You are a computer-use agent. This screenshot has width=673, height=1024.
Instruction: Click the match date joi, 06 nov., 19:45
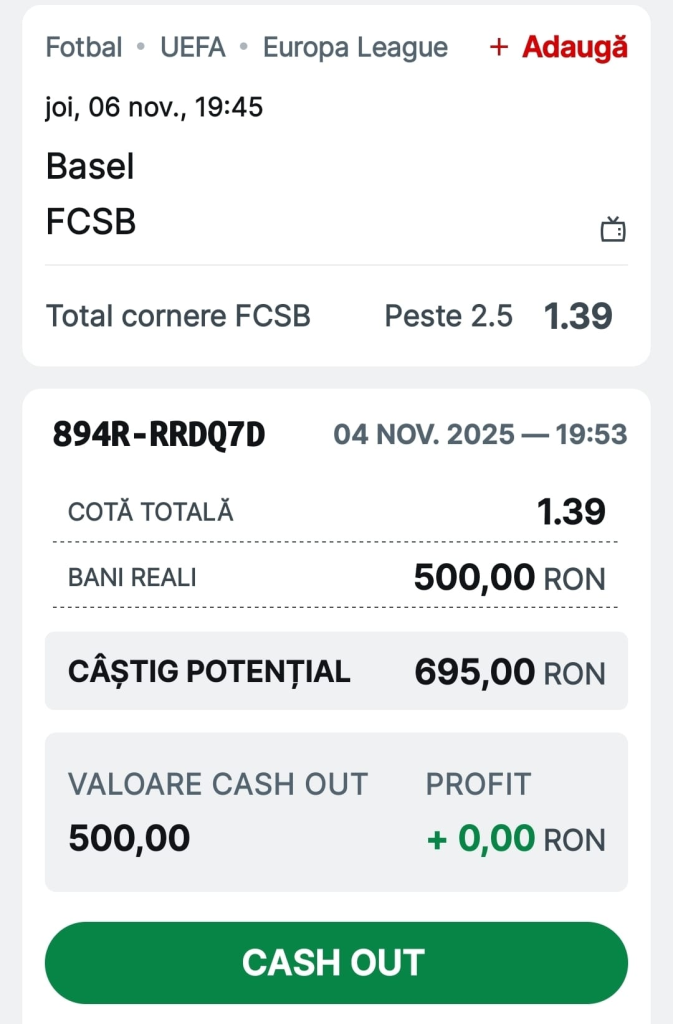154,107
